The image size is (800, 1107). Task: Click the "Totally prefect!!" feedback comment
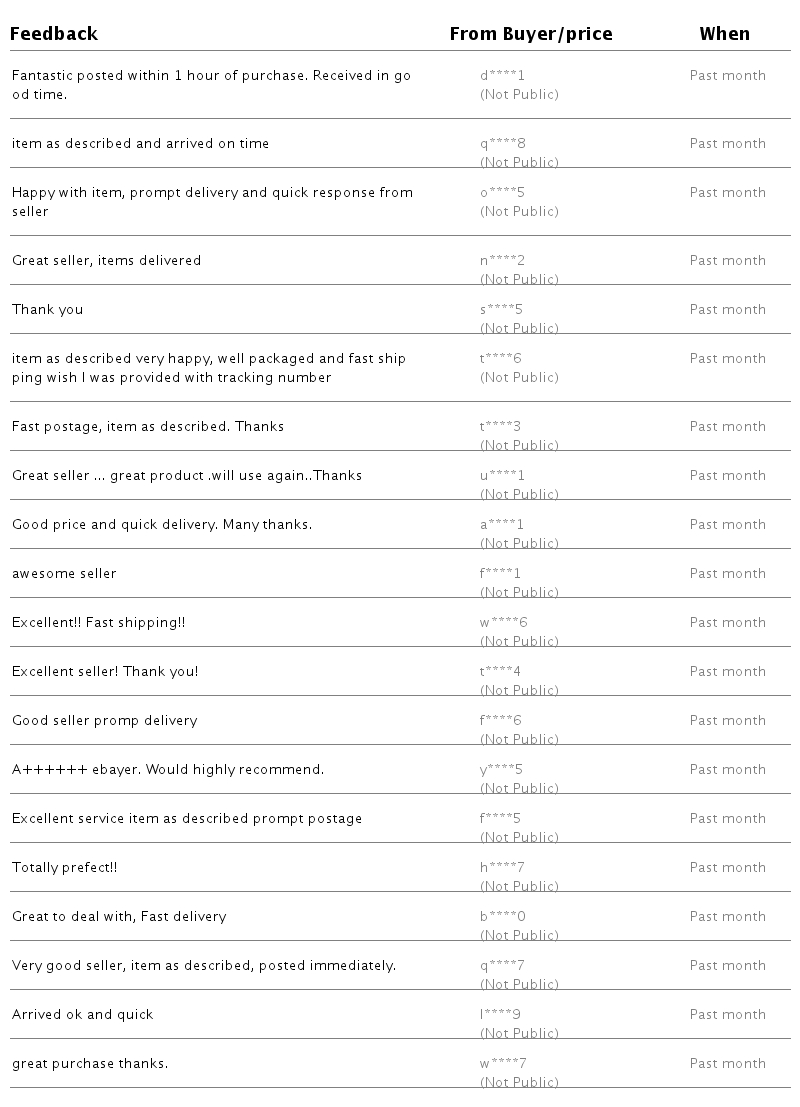(x=65, y=867)
